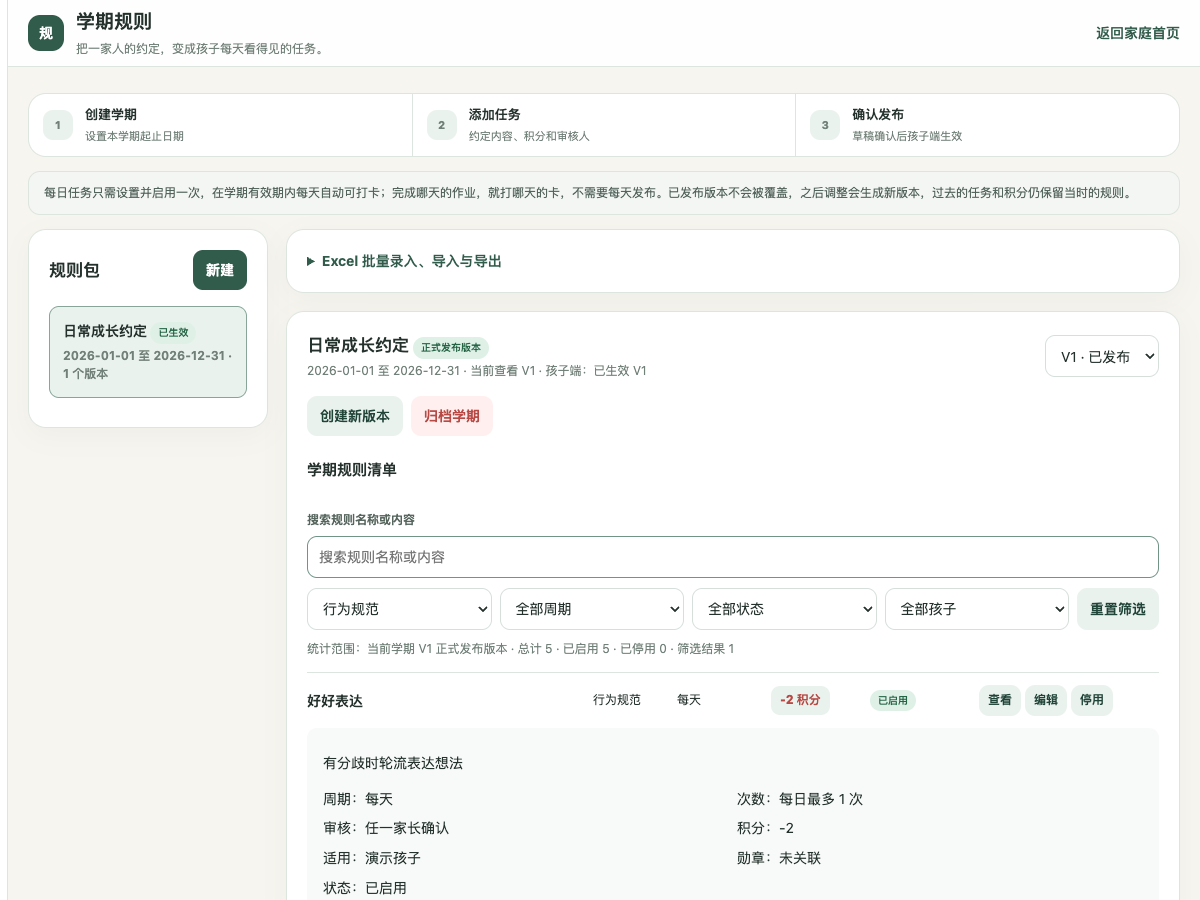Select step 2 添加任务
This screenshot has height=900, width=1200.
pos(604,125)
